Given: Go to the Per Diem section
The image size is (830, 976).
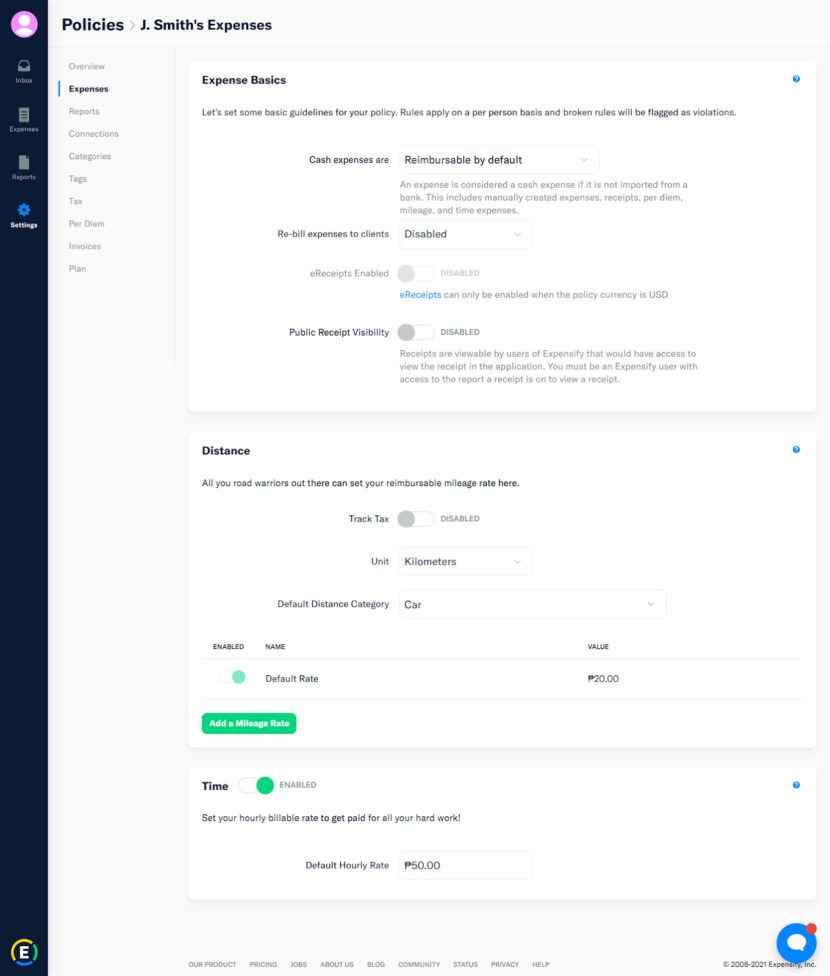Looking at the screenshot, I should (x=86, y=223).
